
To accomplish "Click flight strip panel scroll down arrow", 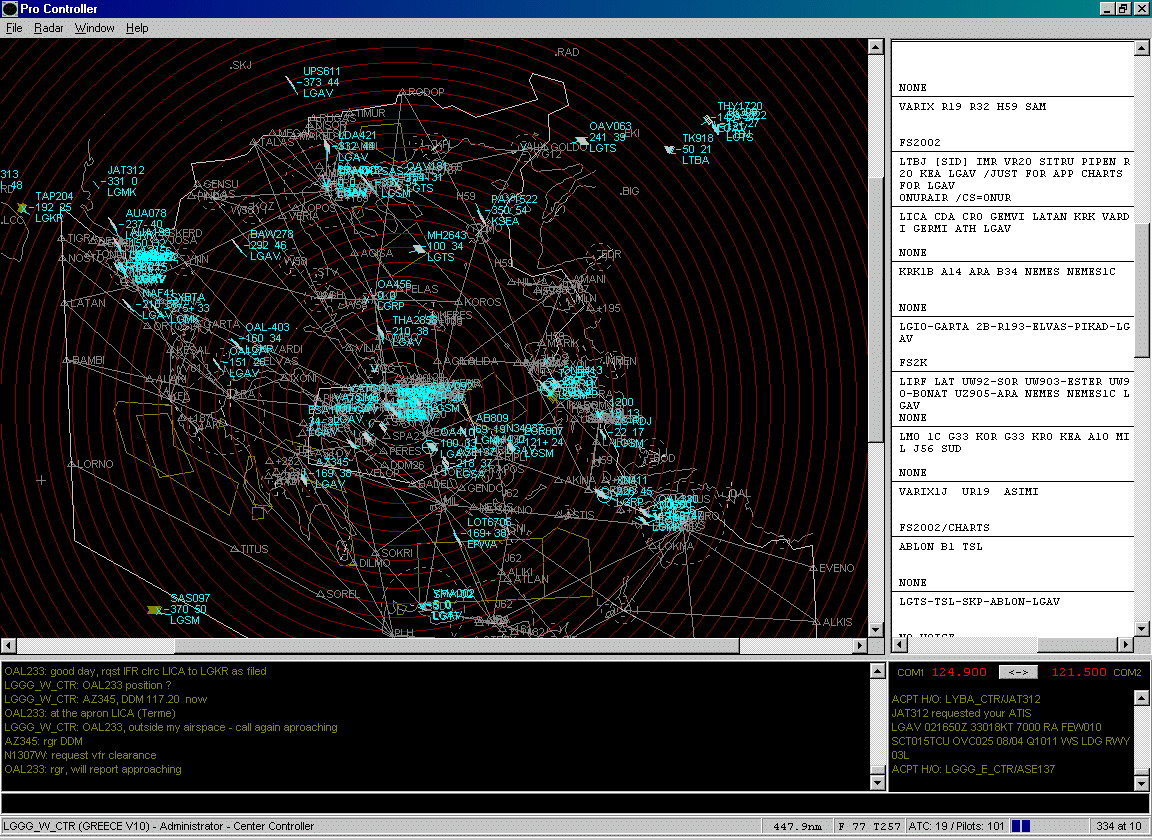I will [1141, 628].
